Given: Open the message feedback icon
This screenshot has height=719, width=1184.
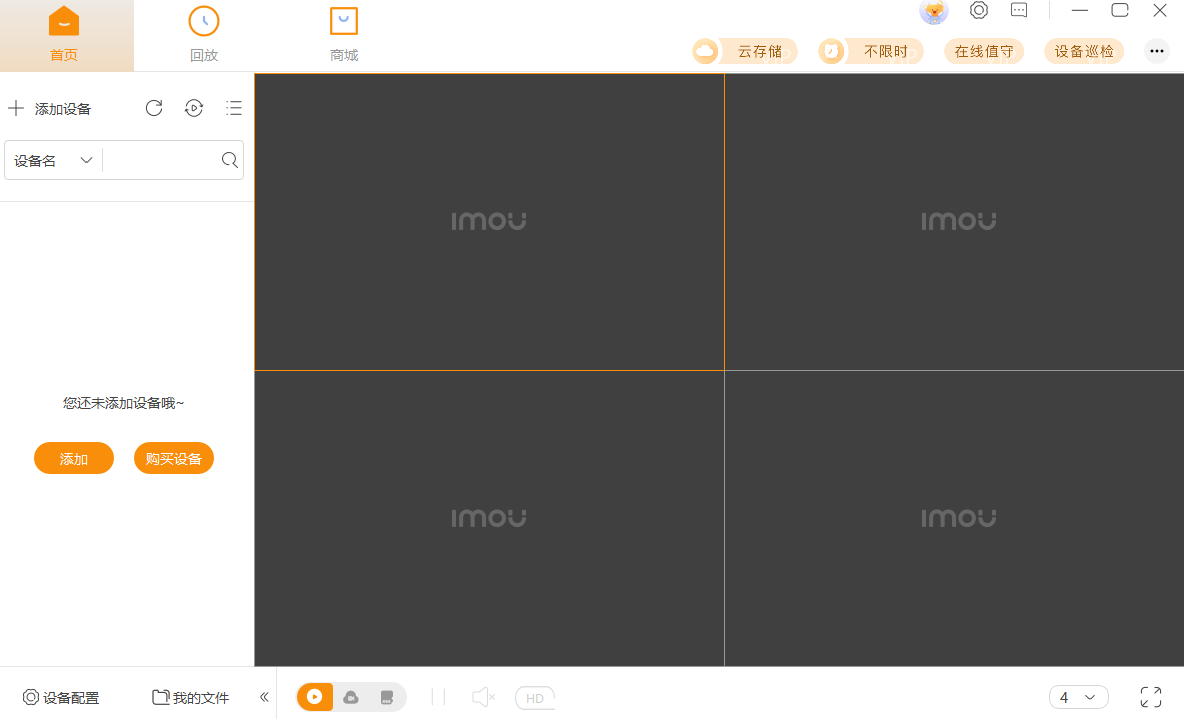Looking at the screenshot, I should (x=1019, y=11).
